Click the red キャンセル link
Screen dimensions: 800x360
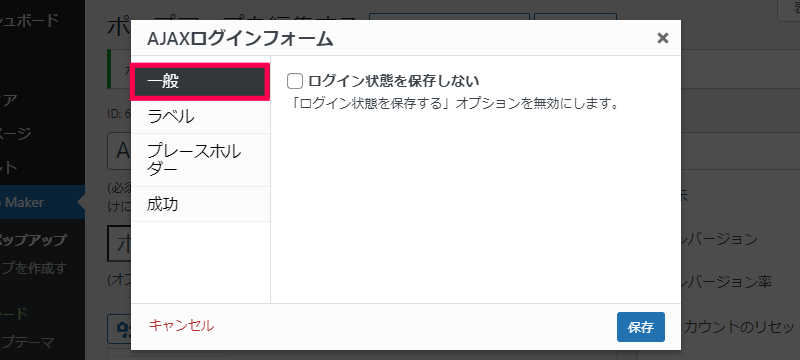(x=181, y=326)
